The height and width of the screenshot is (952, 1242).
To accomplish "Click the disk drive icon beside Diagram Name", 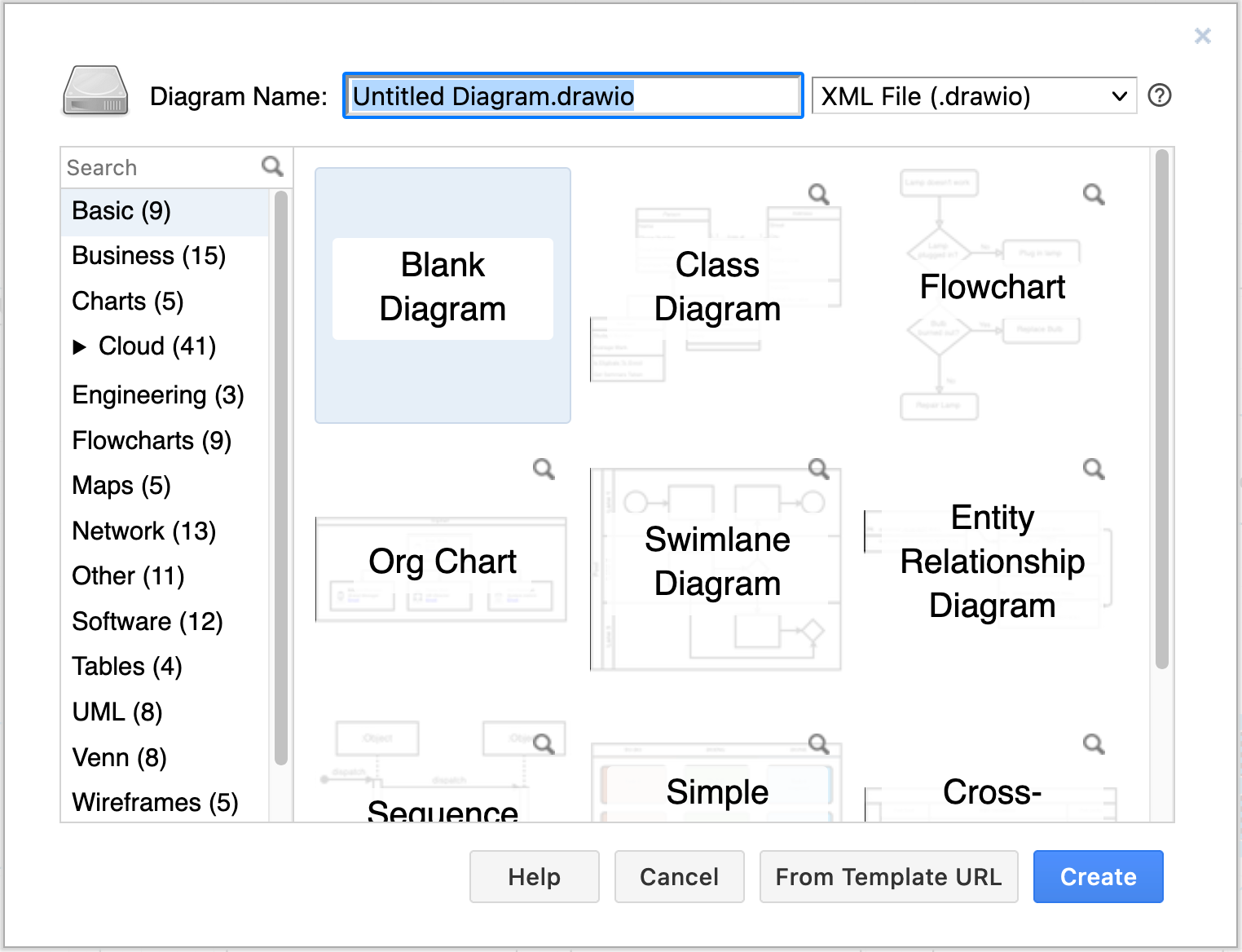I will tap(95, 92).
